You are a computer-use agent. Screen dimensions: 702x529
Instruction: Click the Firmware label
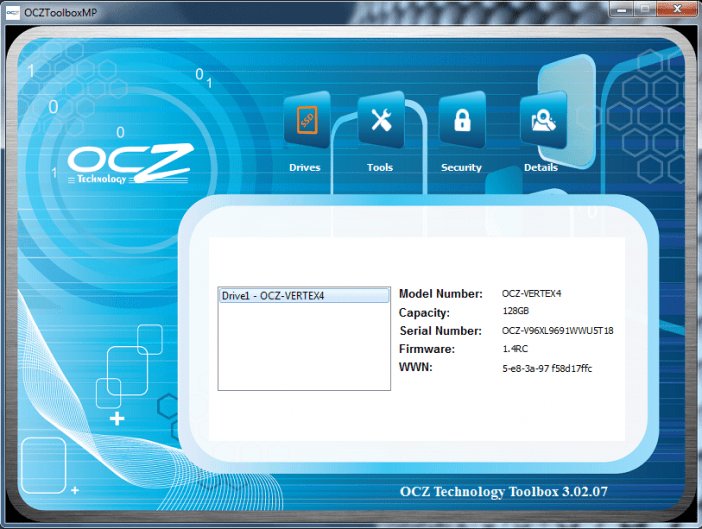point(427,349)
